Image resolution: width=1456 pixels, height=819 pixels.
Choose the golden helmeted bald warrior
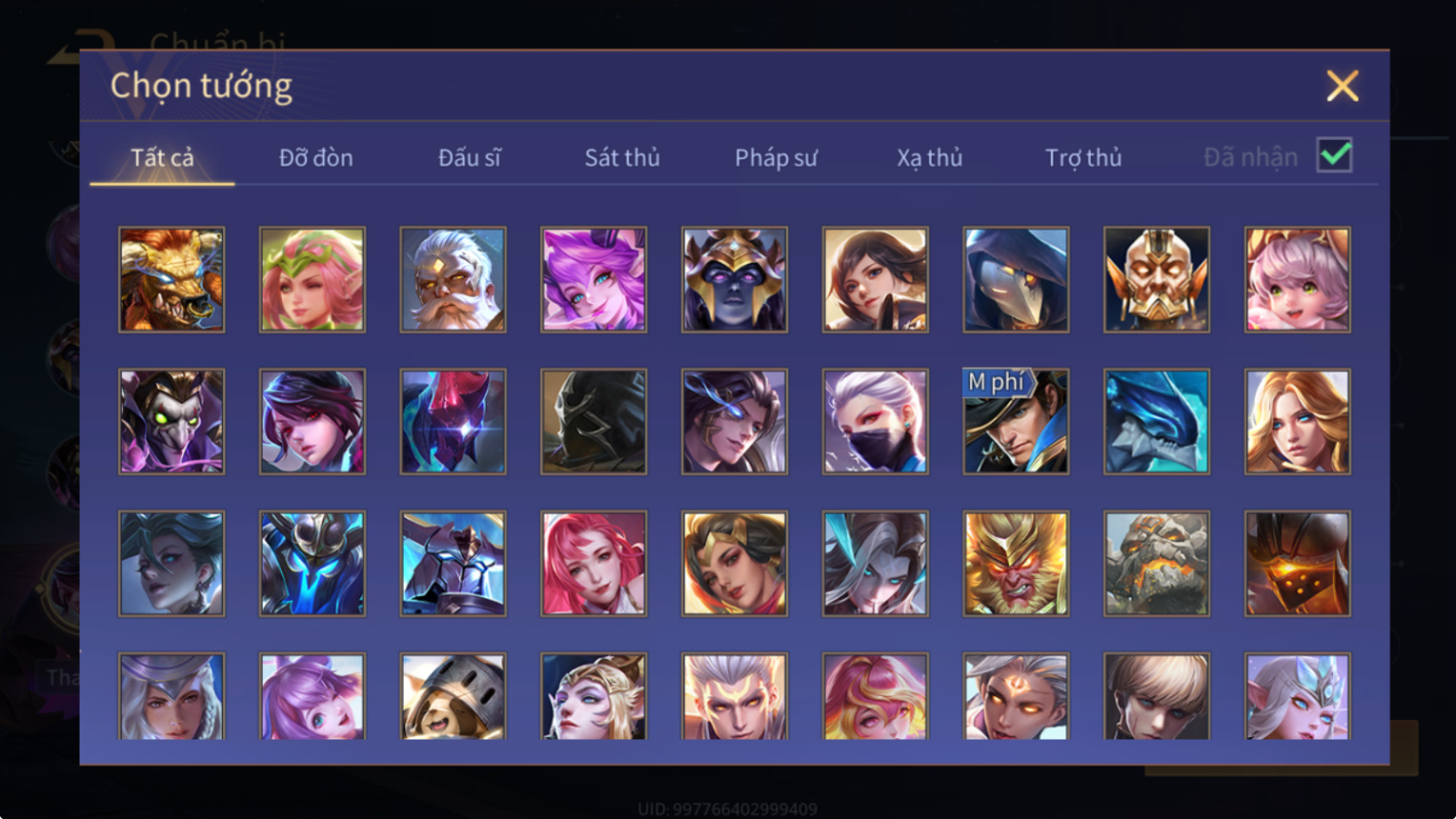1156,279
